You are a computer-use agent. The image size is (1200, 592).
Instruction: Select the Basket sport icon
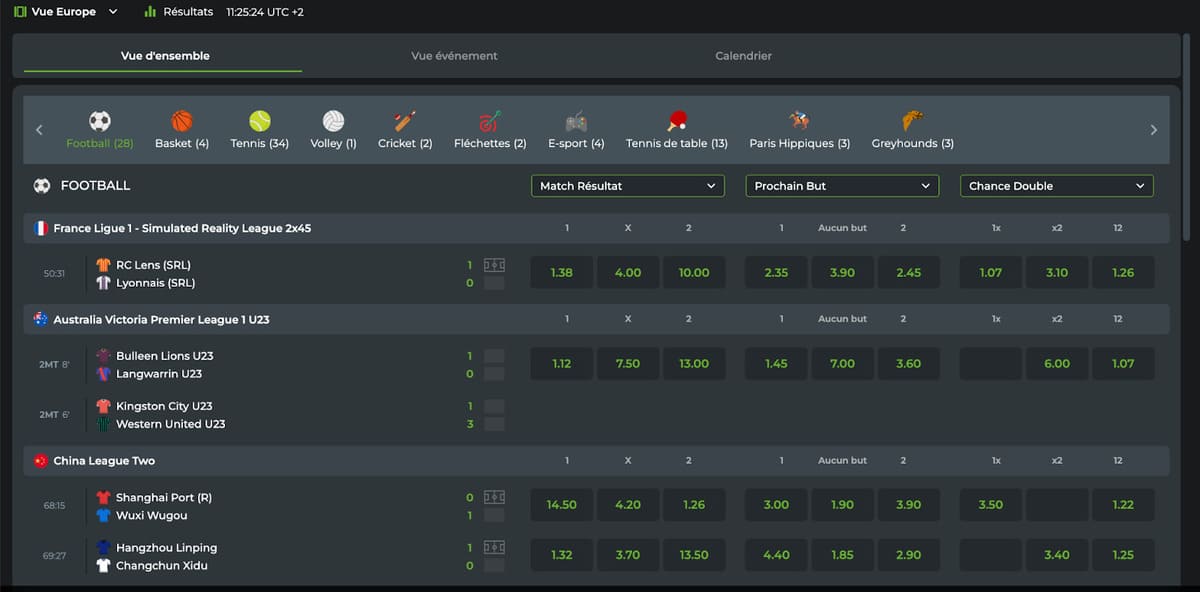182,121
